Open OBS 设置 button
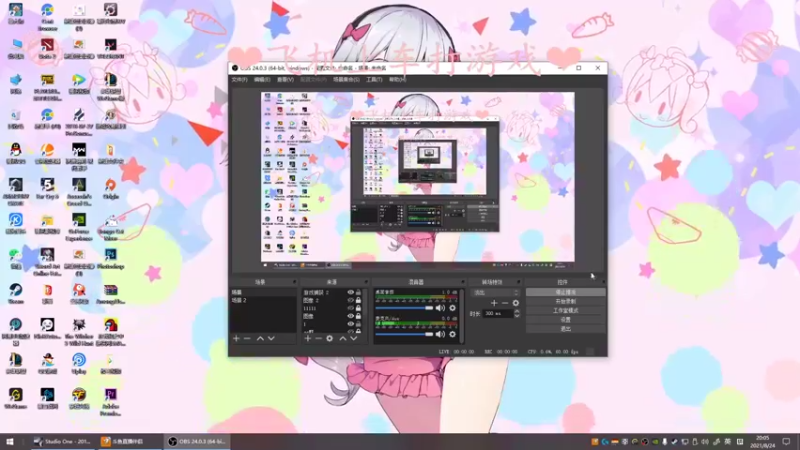The width and height of the screenshot is (800, 450). click(x=565, y=320)
